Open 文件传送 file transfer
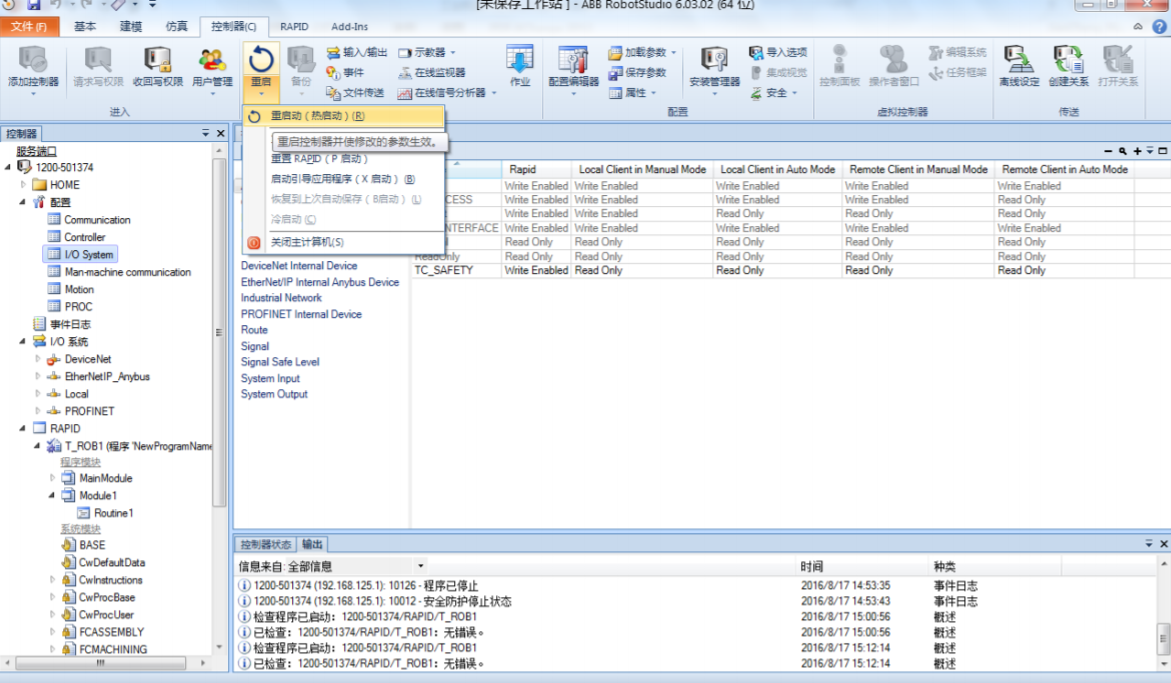Viewport: 1171px width, 683px height. [355, 93]
